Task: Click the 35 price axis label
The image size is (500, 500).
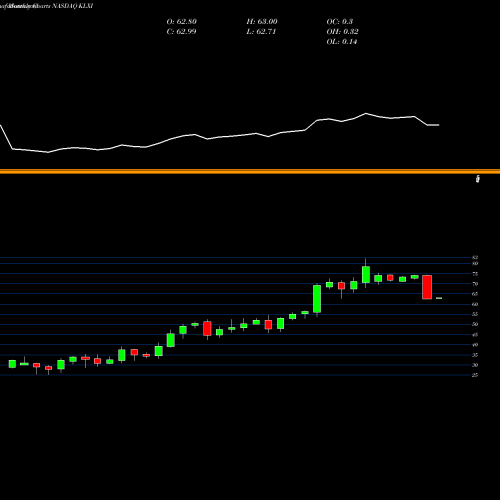Action: [x=475, y=355]
